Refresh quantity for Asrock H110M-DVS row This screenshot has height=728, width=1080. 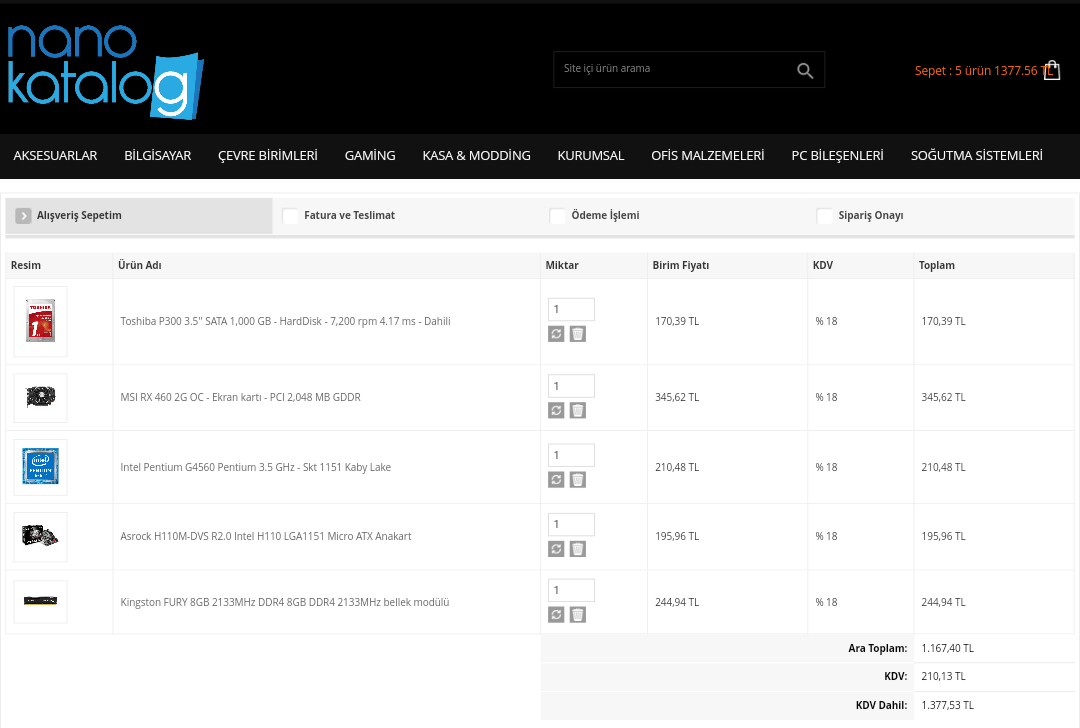coord(556,549)
